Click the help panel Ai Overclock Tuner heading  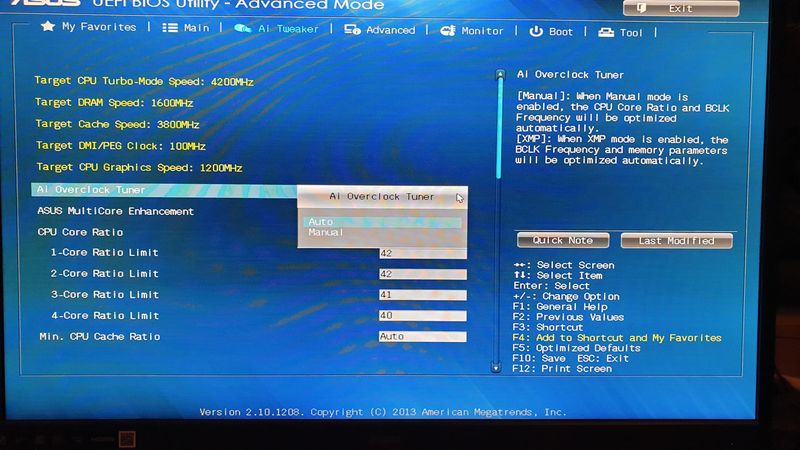coord(570,74)
